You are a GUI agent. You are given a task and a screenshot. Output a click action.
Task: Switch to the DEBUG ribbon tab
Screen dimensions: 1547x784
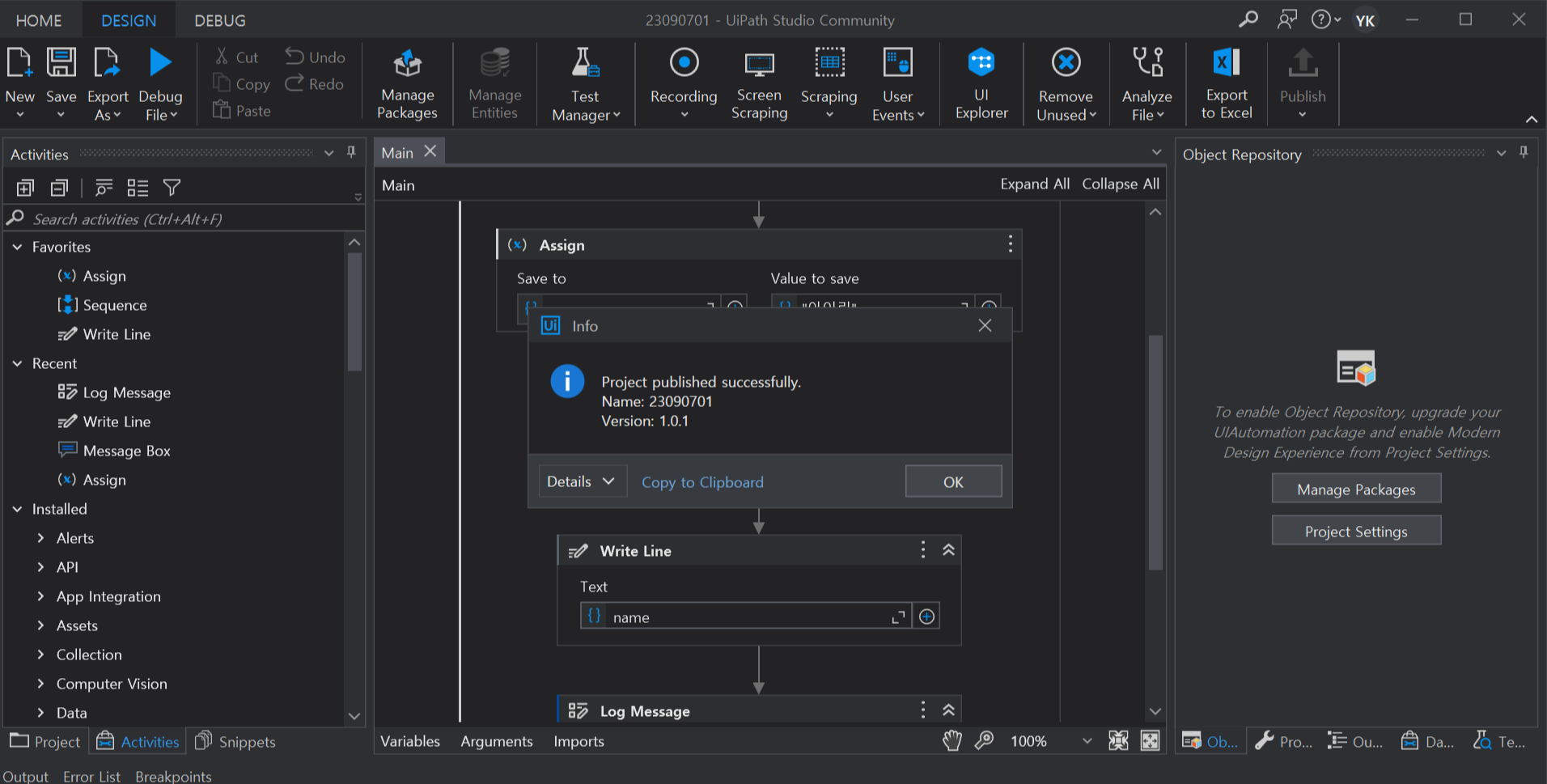pyautogui.click(x=220, y=20)
